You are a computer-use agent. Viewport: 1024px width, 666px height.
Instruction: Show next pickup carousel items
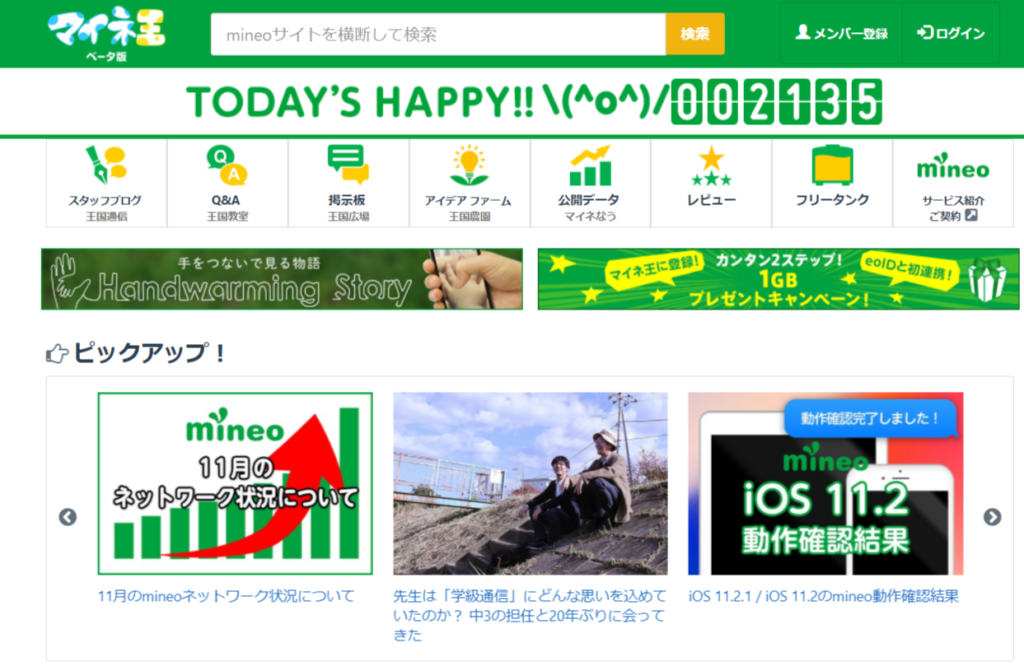[x=992, y=517]
